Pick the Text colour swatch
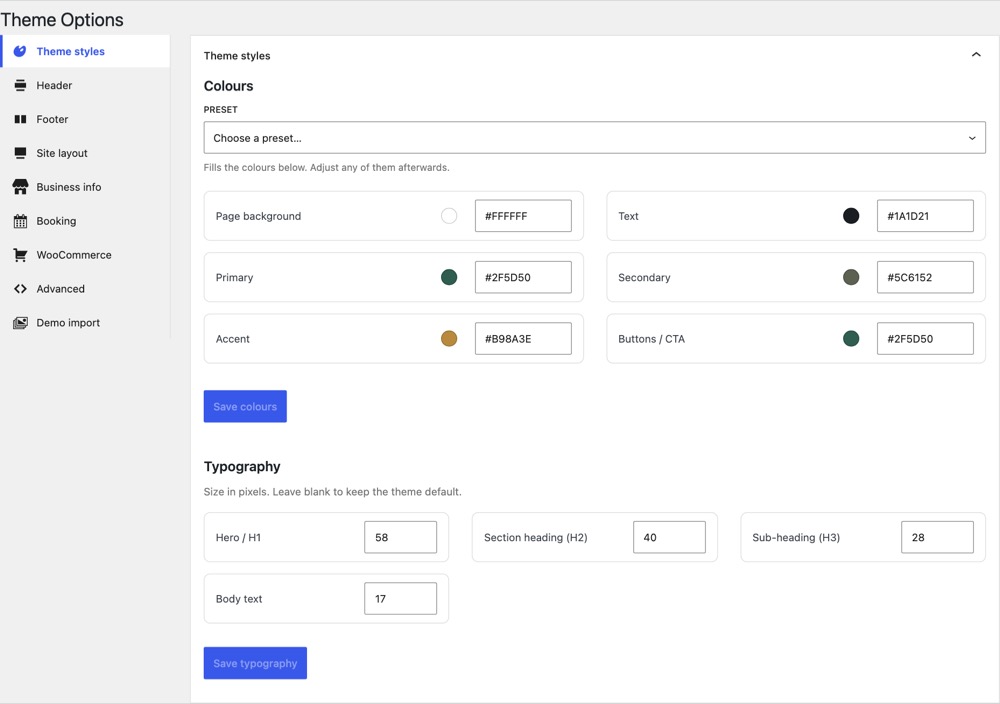Viewport: 1000px width, 704px height. coord(851,216)
